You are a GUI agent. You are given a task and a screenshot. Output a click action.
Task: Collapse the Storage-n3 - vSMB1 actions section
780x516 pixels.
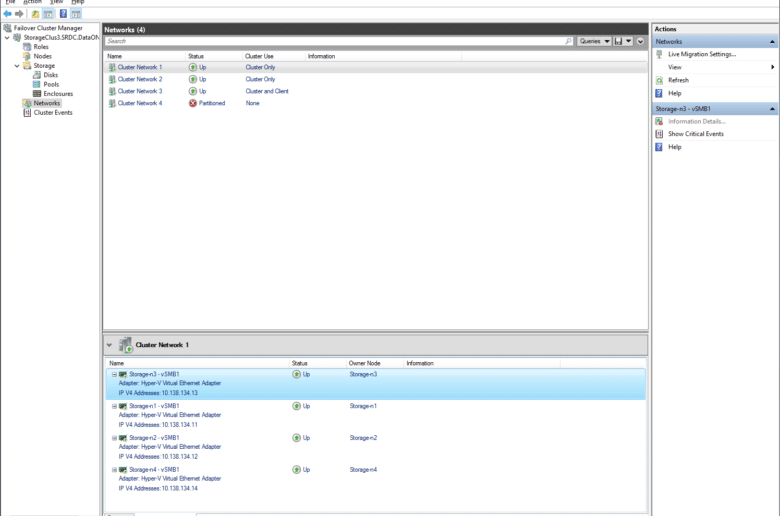(x=772, y=109)
